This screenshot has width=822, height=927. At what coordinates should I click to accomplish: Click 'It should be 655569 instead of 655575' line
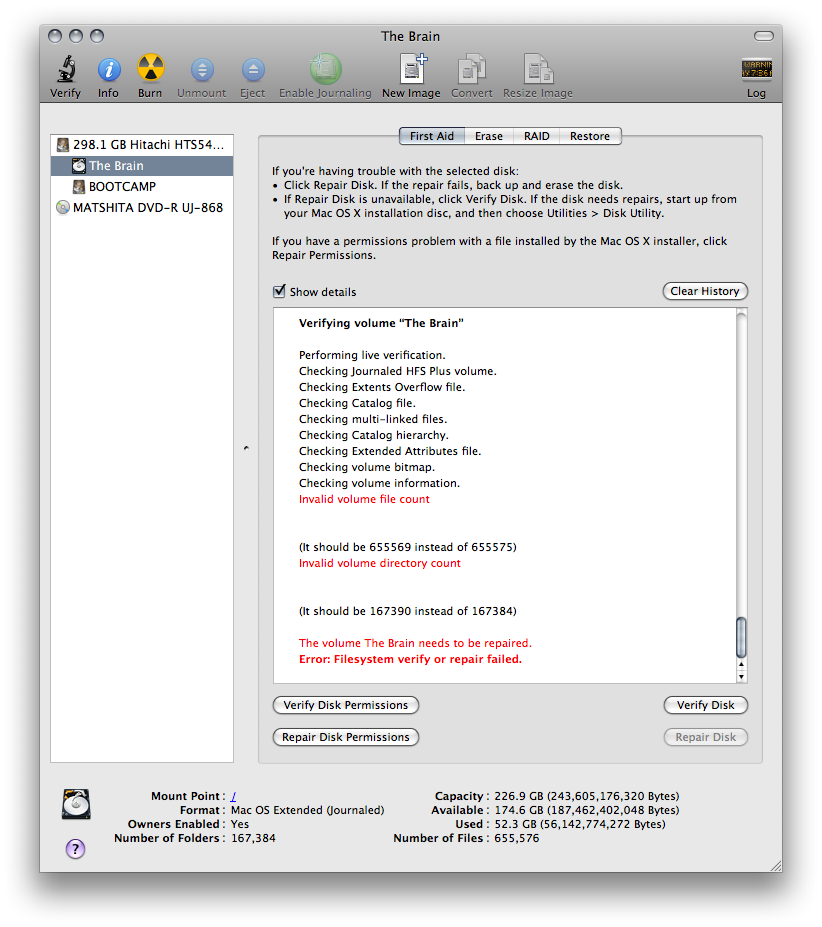407,547
